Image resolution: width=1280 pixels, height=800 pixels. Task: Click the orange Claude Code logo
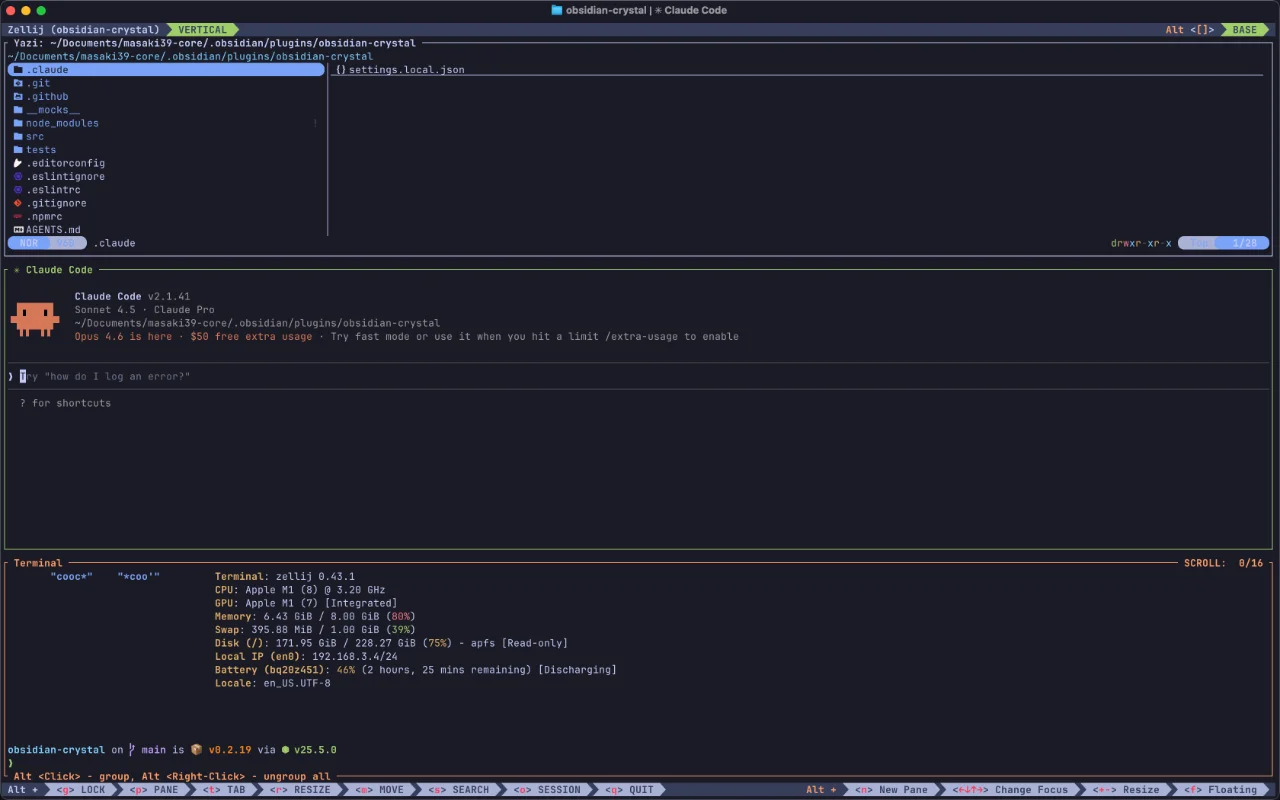[x=35, y=320]
